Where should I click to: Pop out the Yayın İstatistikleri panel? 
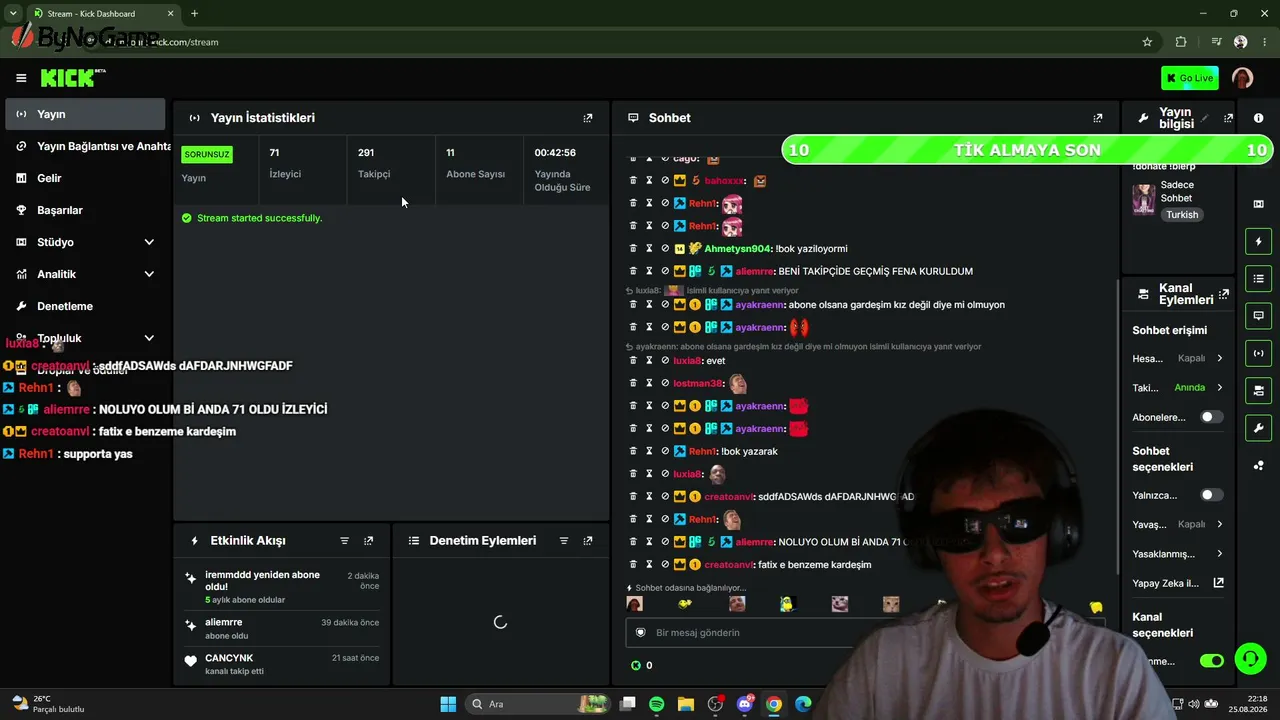pos(588,118)
